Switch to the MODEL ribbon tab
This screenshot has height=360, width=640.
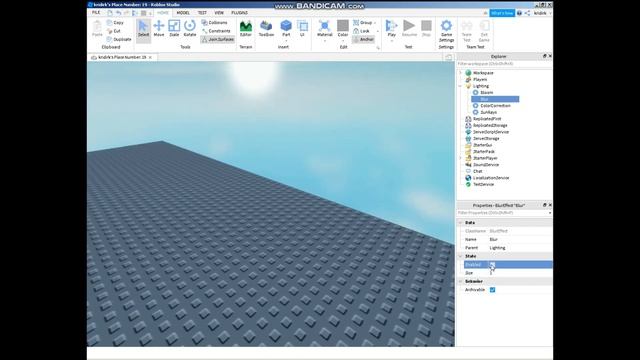click(183, 13)
